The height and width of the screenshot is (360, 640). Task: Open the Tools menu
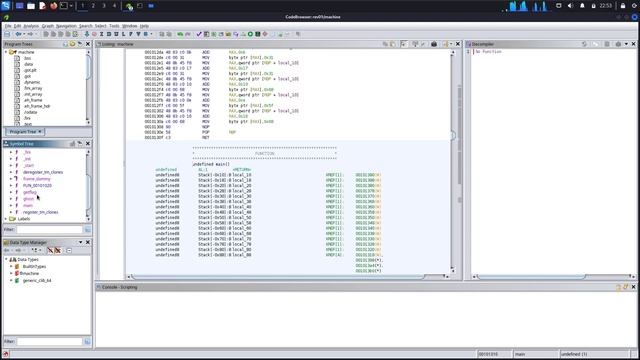(114, 26)
